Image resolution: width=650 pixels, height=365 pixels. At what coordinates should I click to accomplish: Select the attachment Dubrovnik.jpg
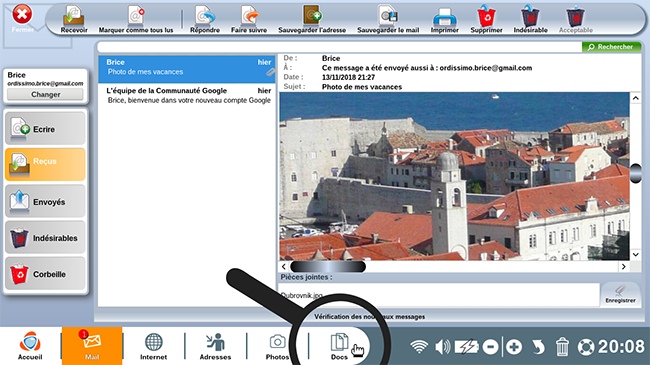click(x=301, y=295)
